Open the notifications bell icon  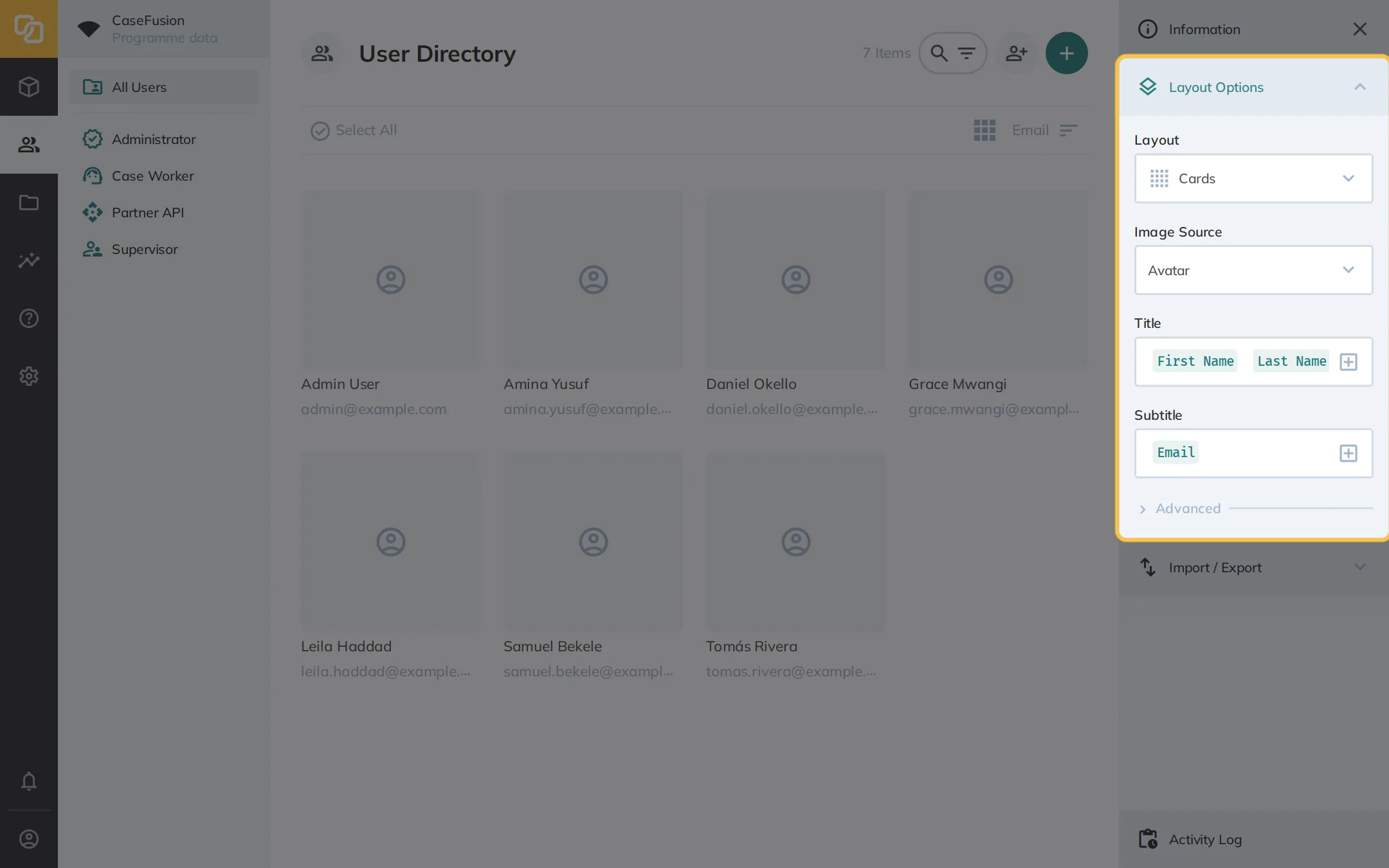tap(29, 781)
